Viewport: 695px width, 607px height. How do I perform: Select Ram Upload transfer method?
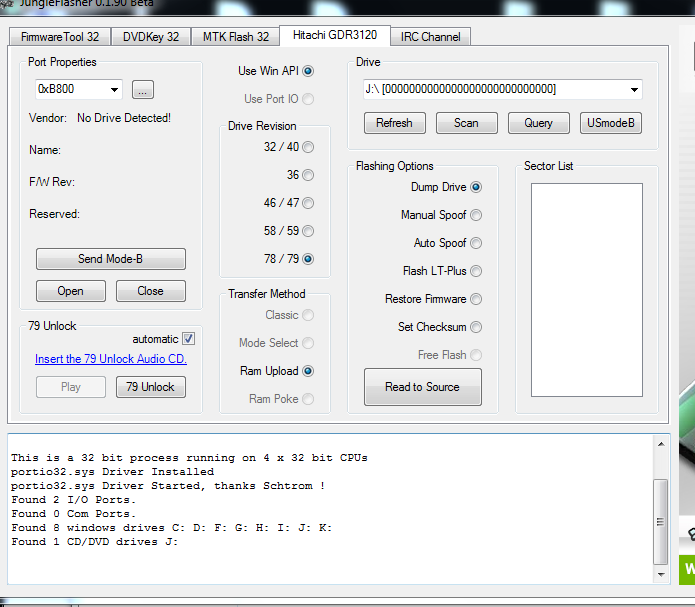click(308, 371)
